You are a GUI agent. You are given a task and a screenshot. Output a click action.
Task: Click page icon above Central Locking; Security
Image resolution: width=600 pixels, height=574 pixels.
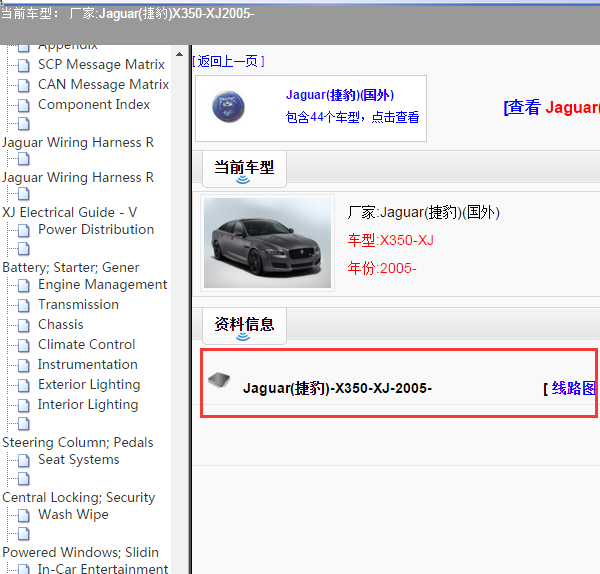tap(24, 479)
